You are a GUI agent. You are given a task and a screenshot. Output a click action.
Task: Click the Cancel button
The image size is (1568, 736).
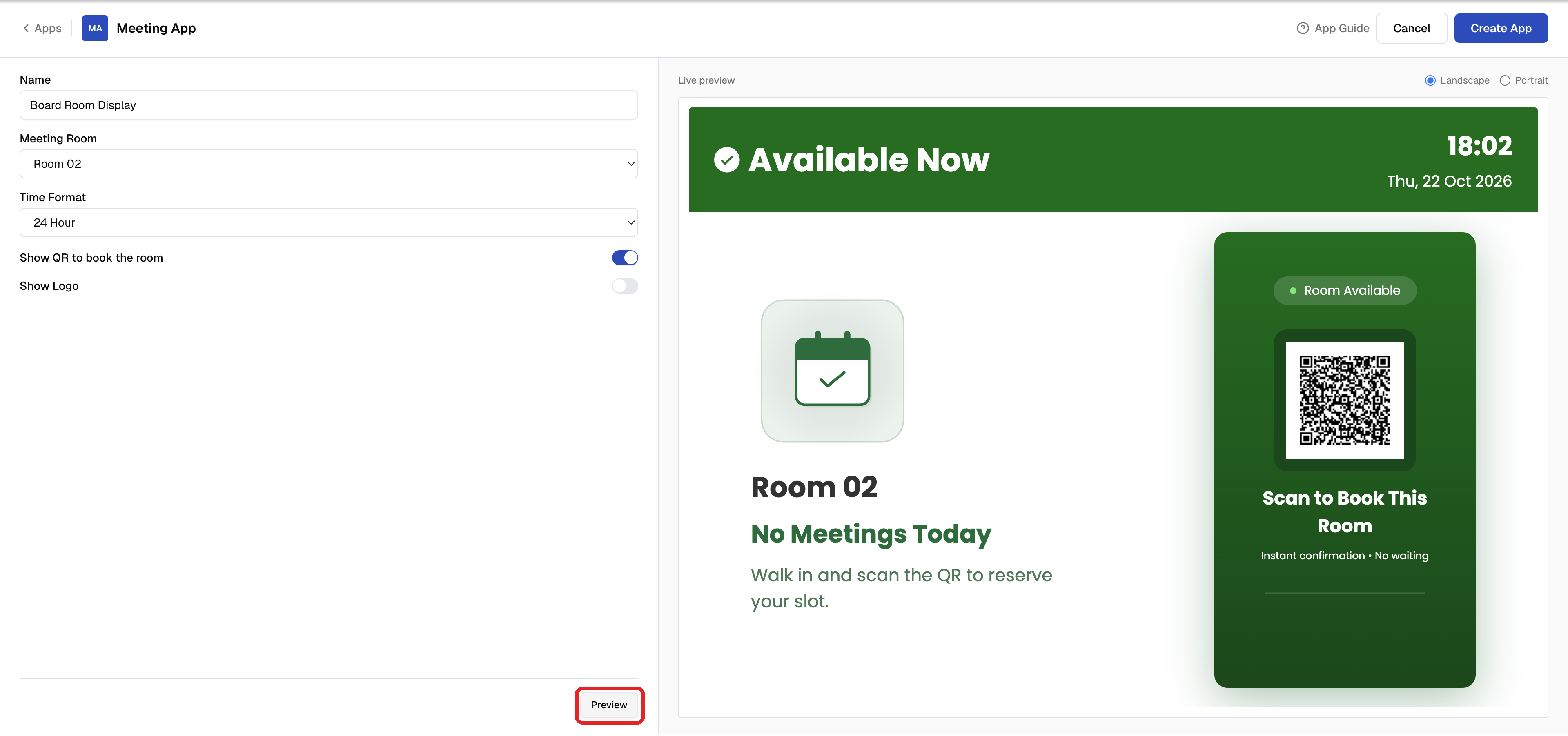tap(1412, 28)
